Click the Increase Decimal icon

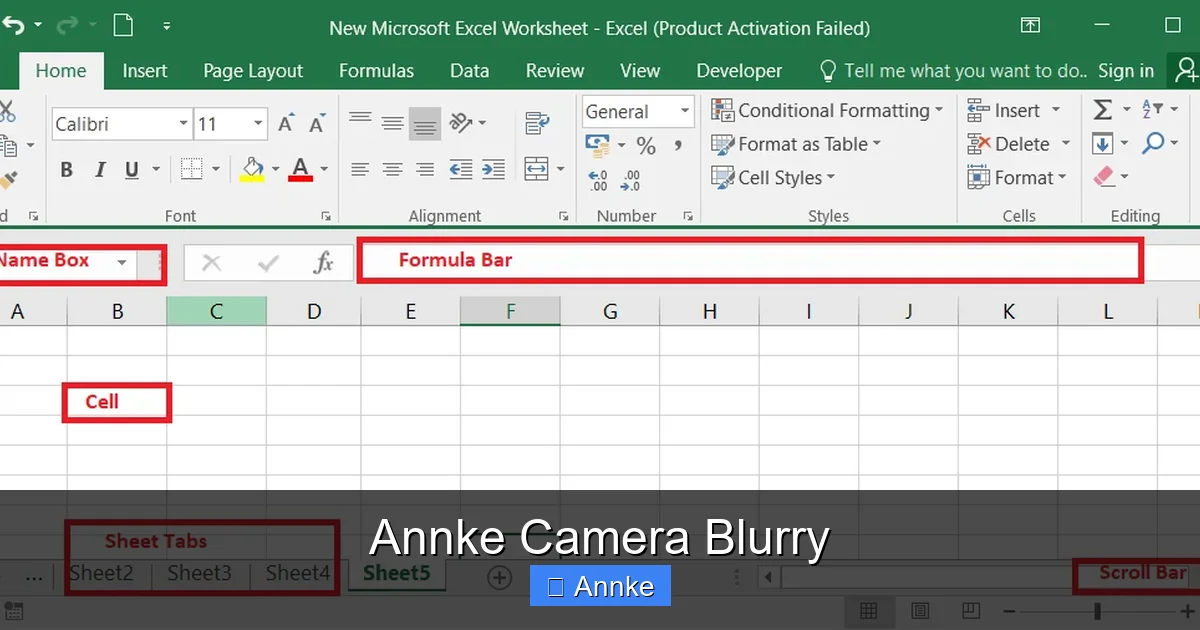tap(598, 180)
